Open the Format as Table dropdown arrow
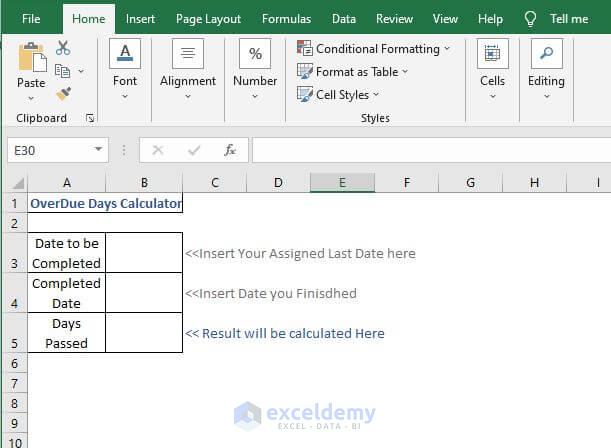The image size is (611, 448). [405, 72]
